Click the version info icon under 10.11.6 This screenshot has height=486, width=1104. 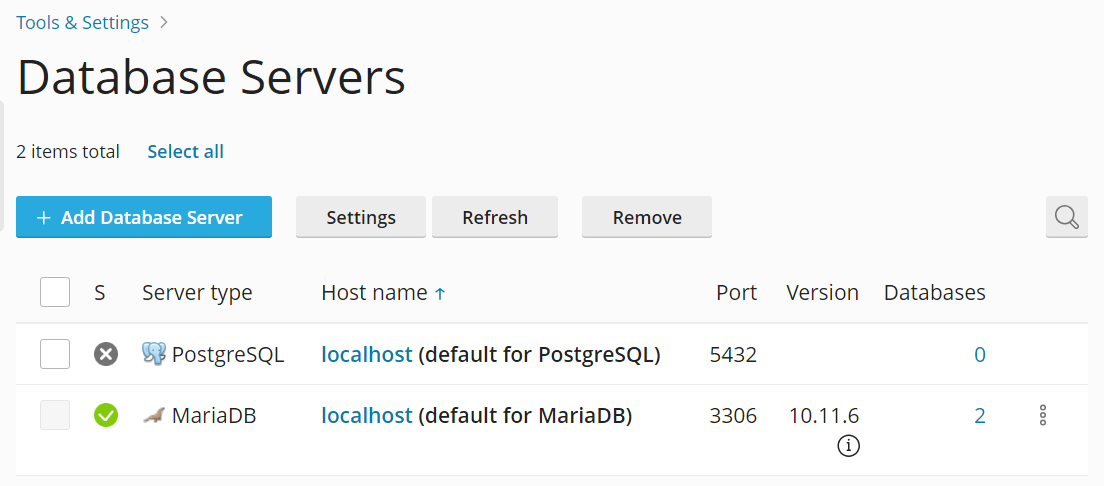848,446
